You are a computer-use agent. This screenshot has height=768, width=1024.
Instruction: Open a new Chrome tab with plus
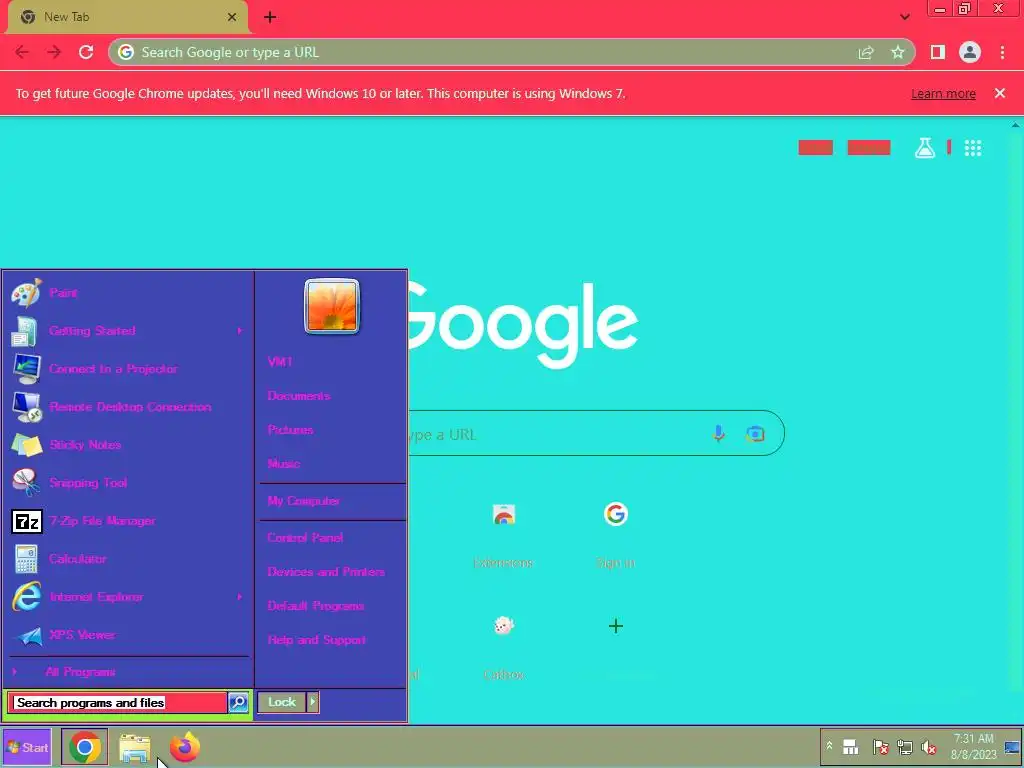click(x=270, y=17)
